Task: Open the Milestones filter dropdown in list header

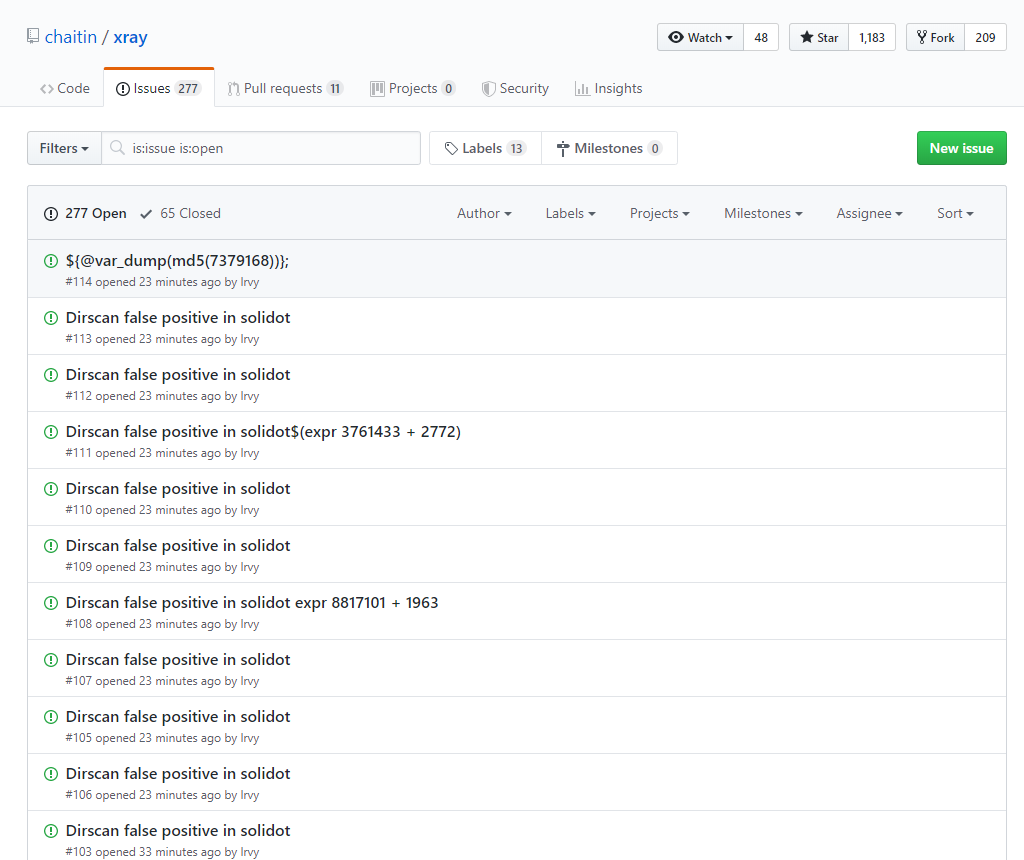Action: click(763, 214)
